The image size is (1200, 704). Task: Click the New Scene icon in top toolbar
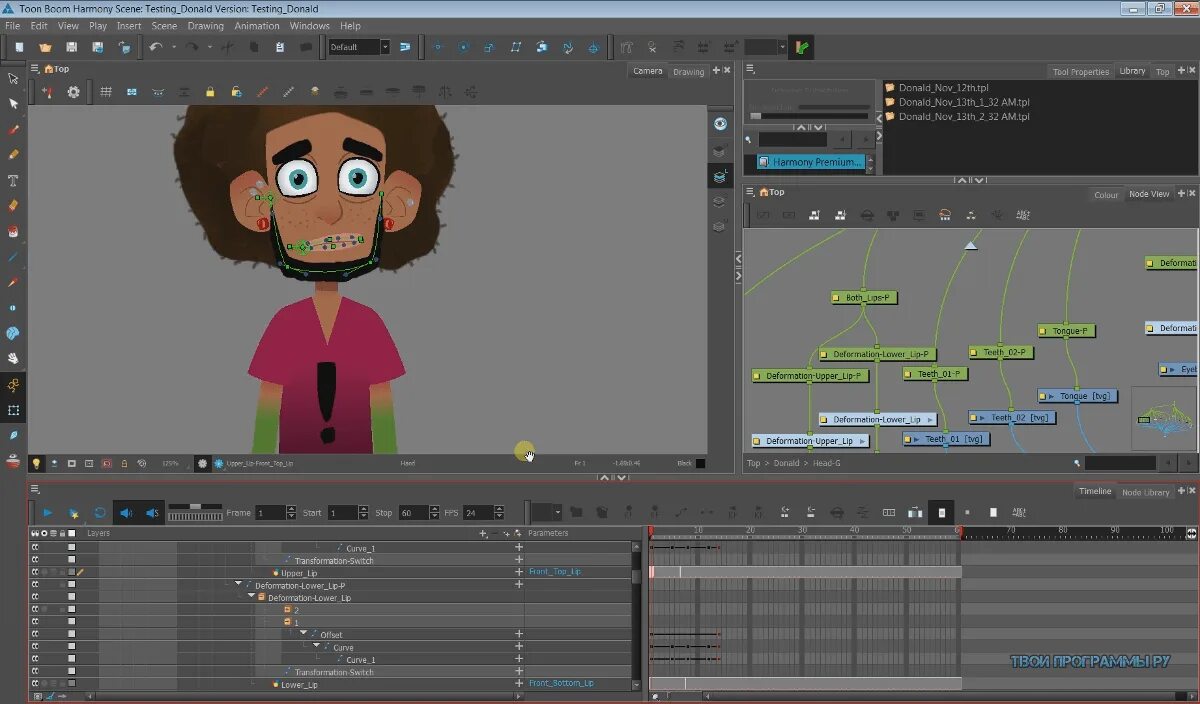(19, 47)
